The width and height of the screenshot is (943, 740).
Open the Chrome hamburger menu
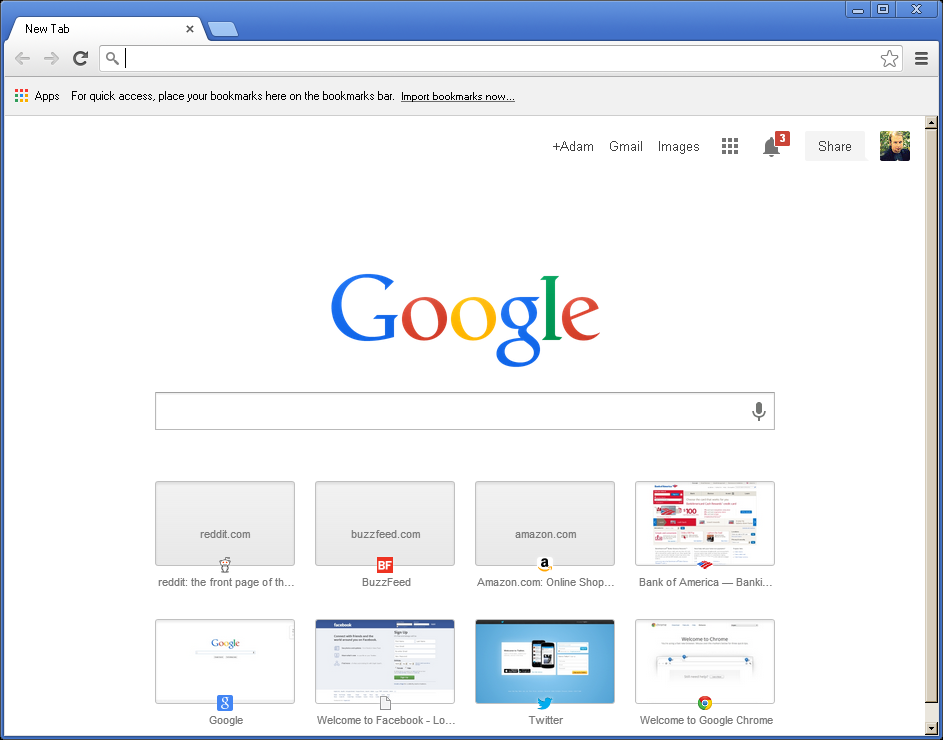pyautogui.click(x=921, y=58)
